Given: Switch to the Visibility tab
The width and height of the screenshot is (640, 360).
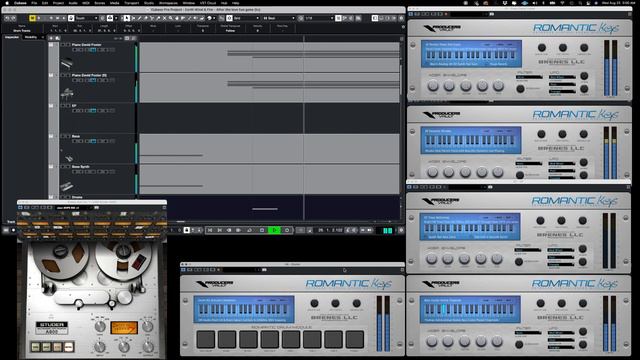Looking at the screenshot, I should (31, 37).
